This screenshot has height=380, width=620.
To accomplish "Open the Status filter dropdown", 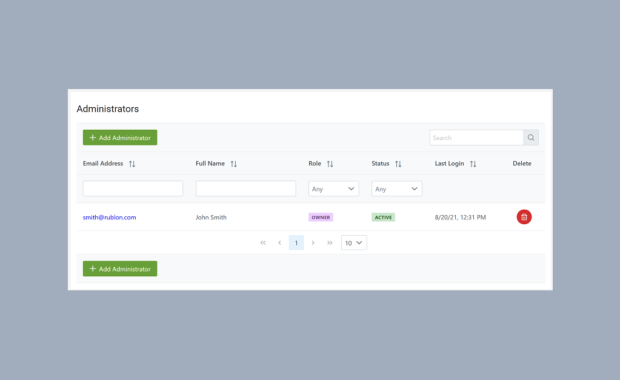I will click(397, 189).
